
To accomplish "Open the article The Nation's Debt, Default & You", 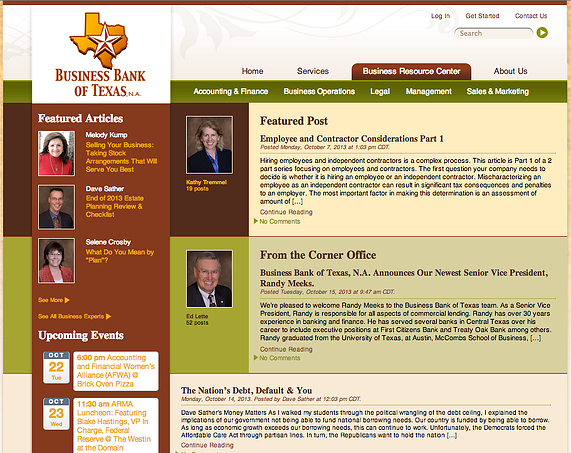I will point(247,390).
